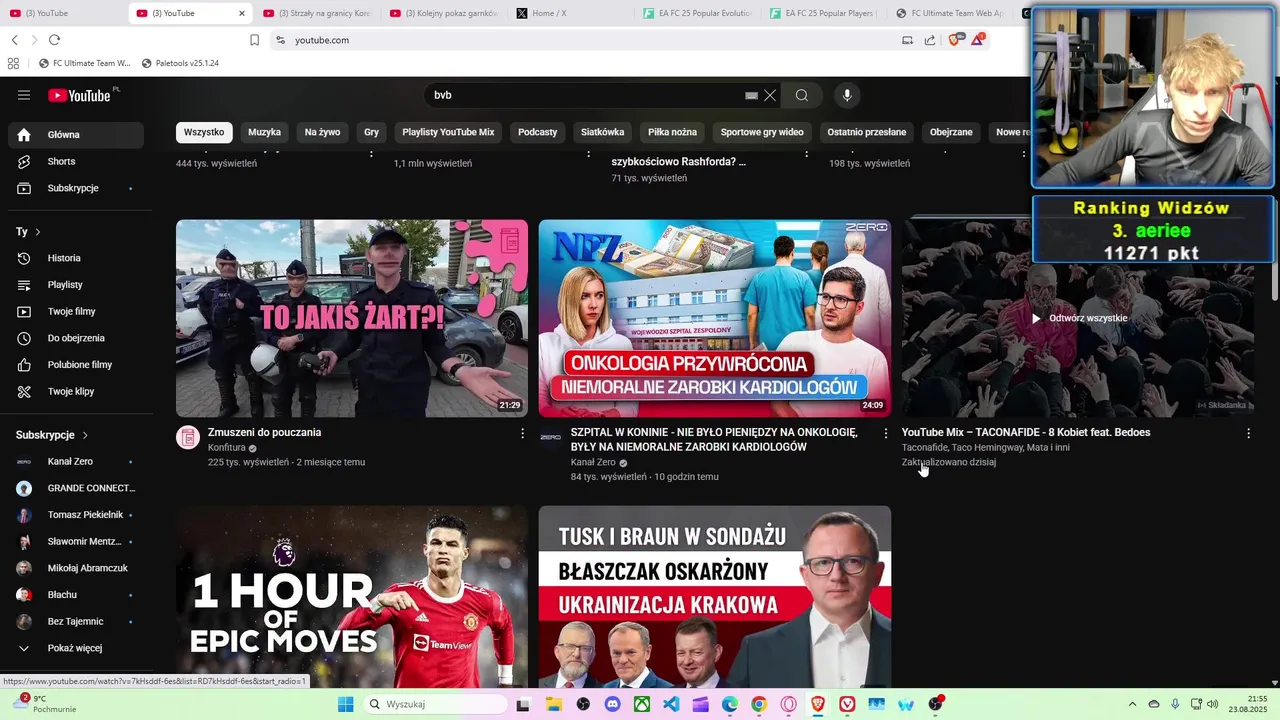Image resolution: width=1280 pixels, height=720 pixels.
Task: Bookmark the page with the bookmark icon
Action: (254, 40)
